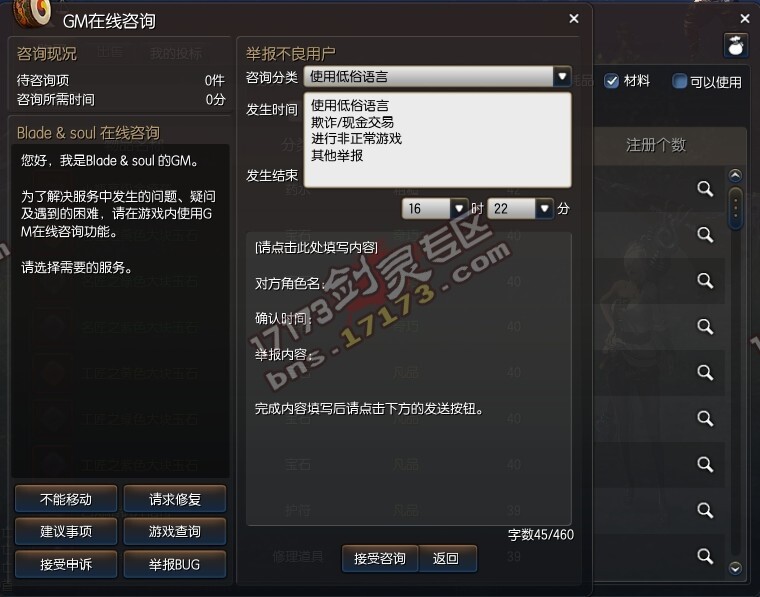Close the background auction window

[745, 18]
